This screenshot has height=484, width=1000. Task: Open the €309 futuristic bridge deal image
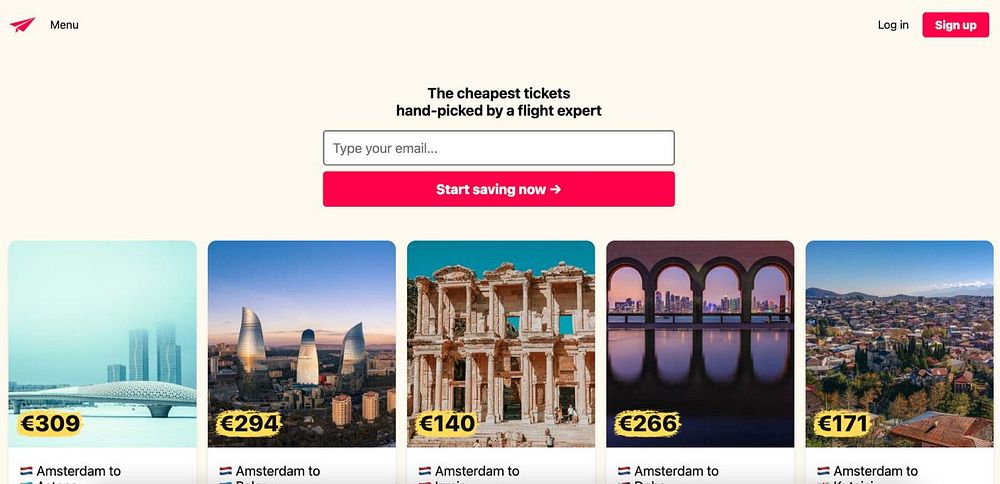click(x=102, y=344)
